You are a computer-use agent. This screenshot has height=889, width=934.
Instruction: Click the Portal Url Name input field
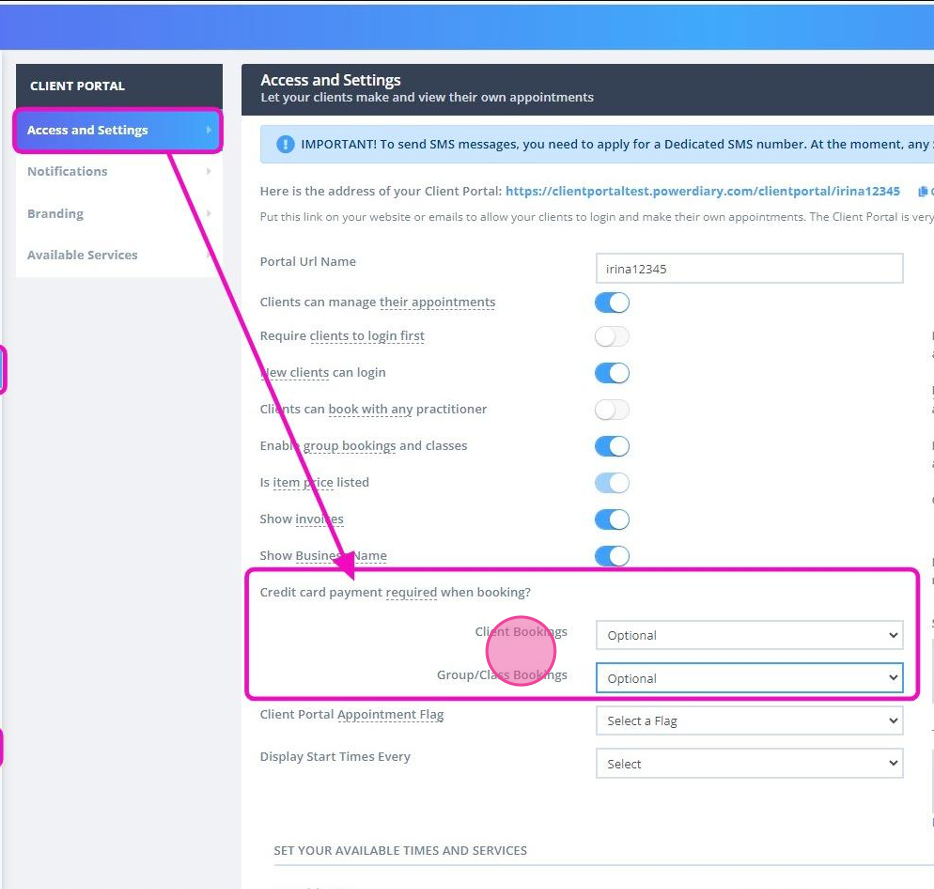click(x=748, y=268)
